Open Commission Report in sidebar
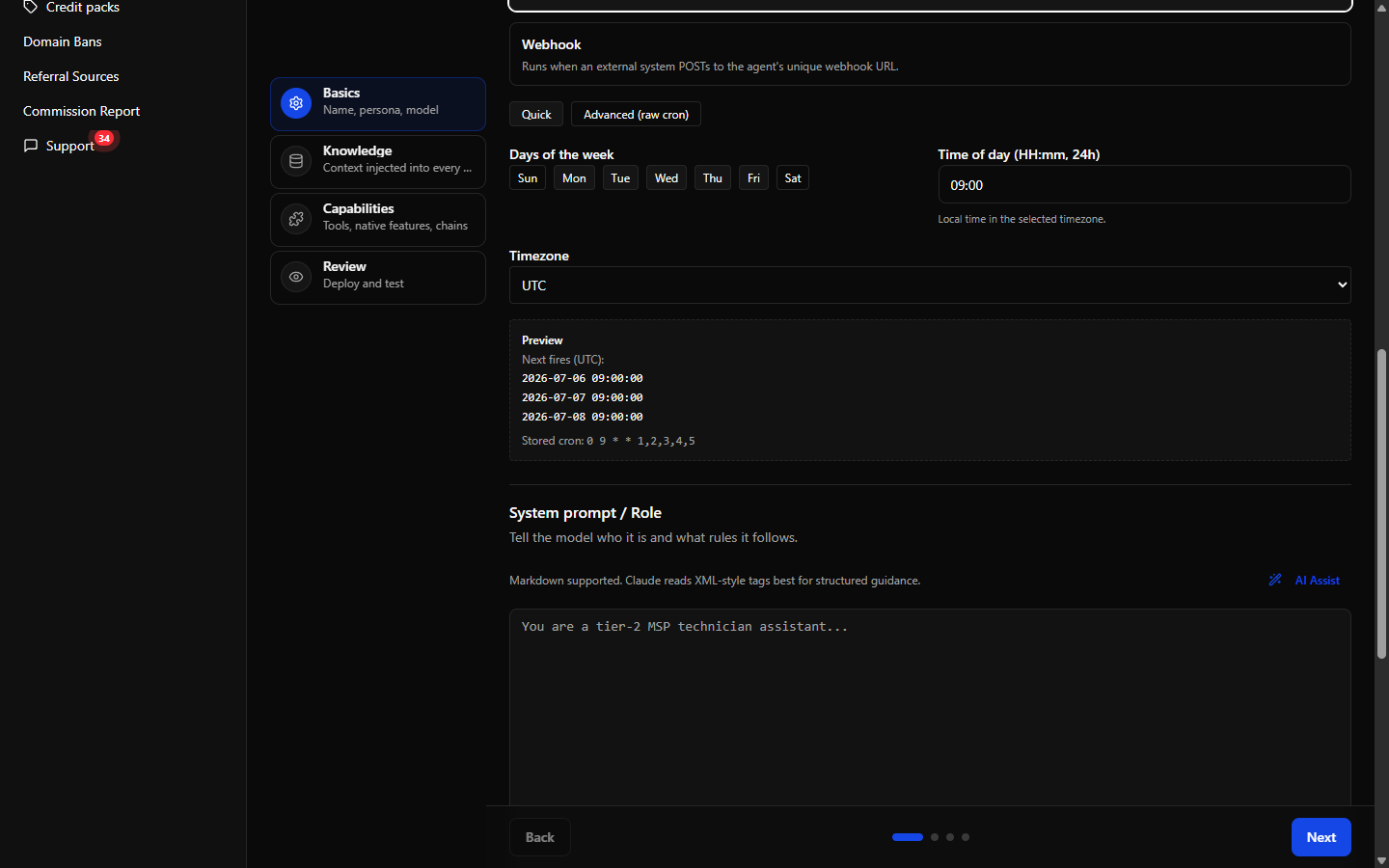 (82, 111)
